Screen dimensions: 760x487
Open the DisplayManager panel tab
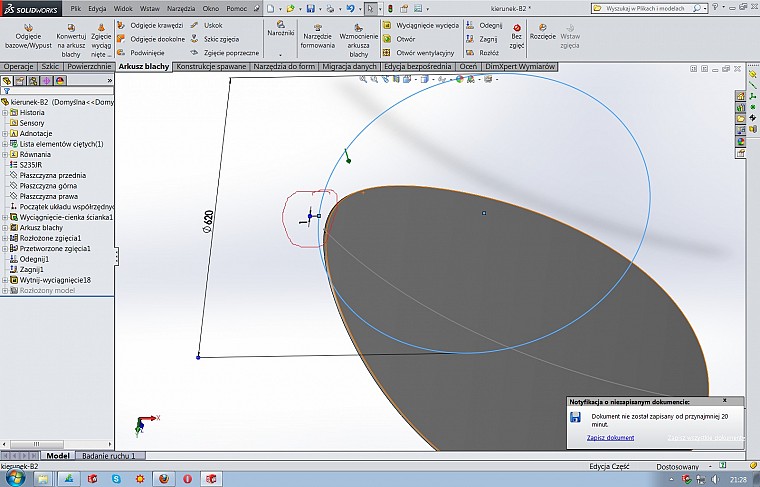point(60,80)
